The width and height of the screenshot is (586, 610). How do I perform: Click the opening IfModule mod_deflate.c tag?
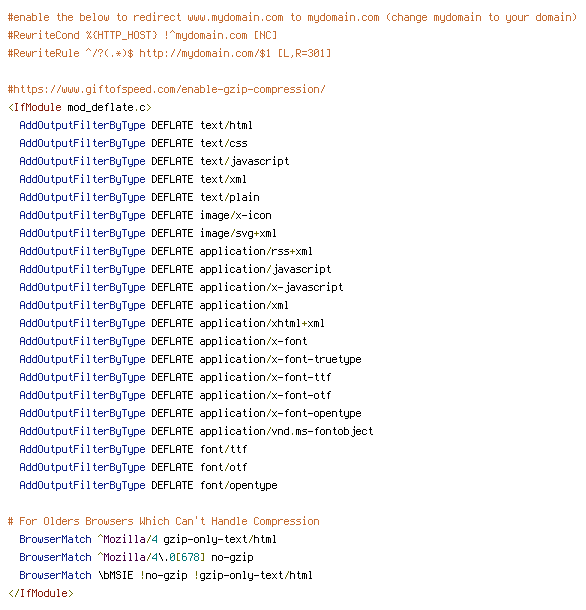pyautogui.click(x=80, y=107)
